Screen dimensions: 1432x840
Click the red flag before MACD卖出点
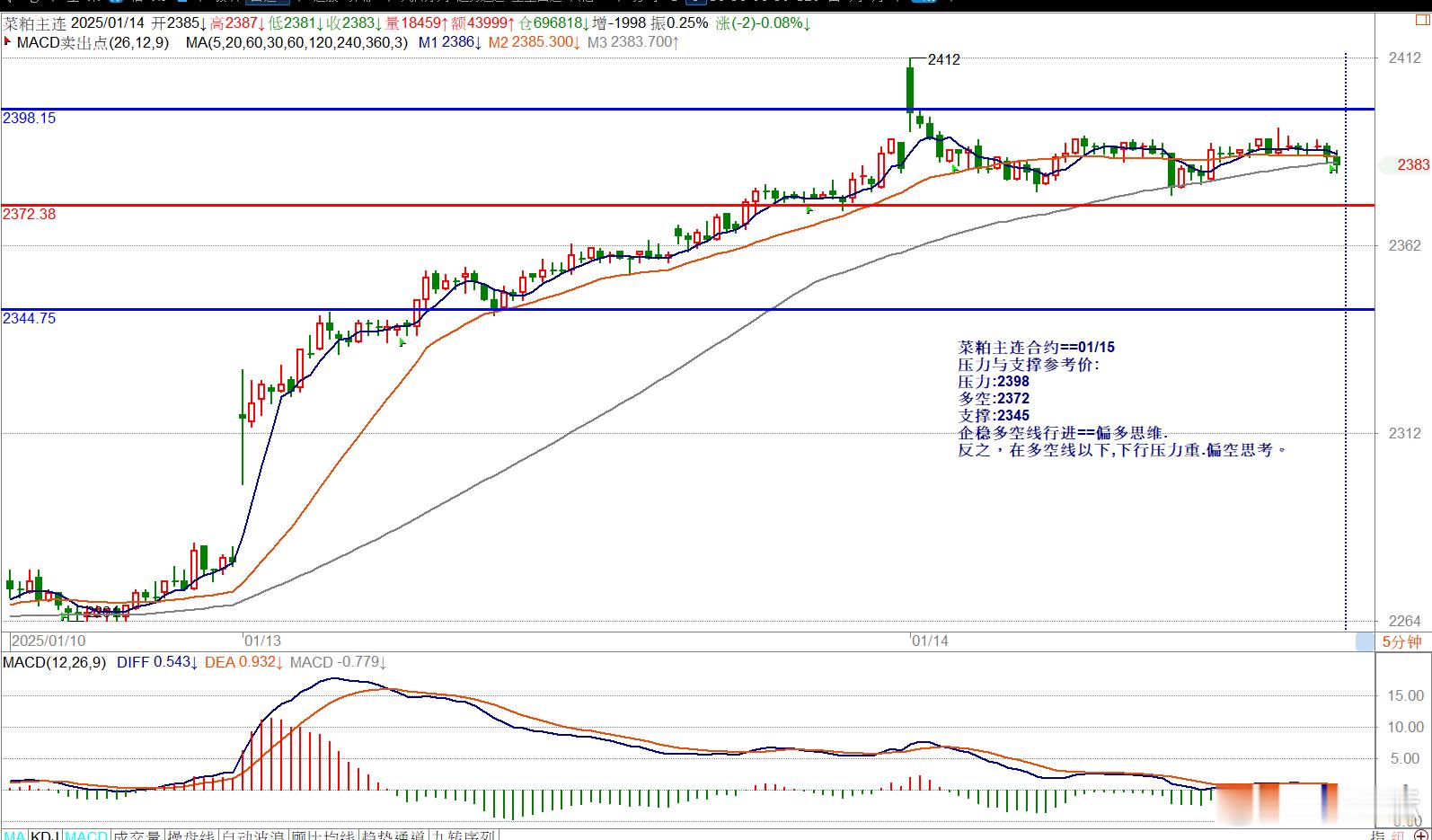[8, 41]
